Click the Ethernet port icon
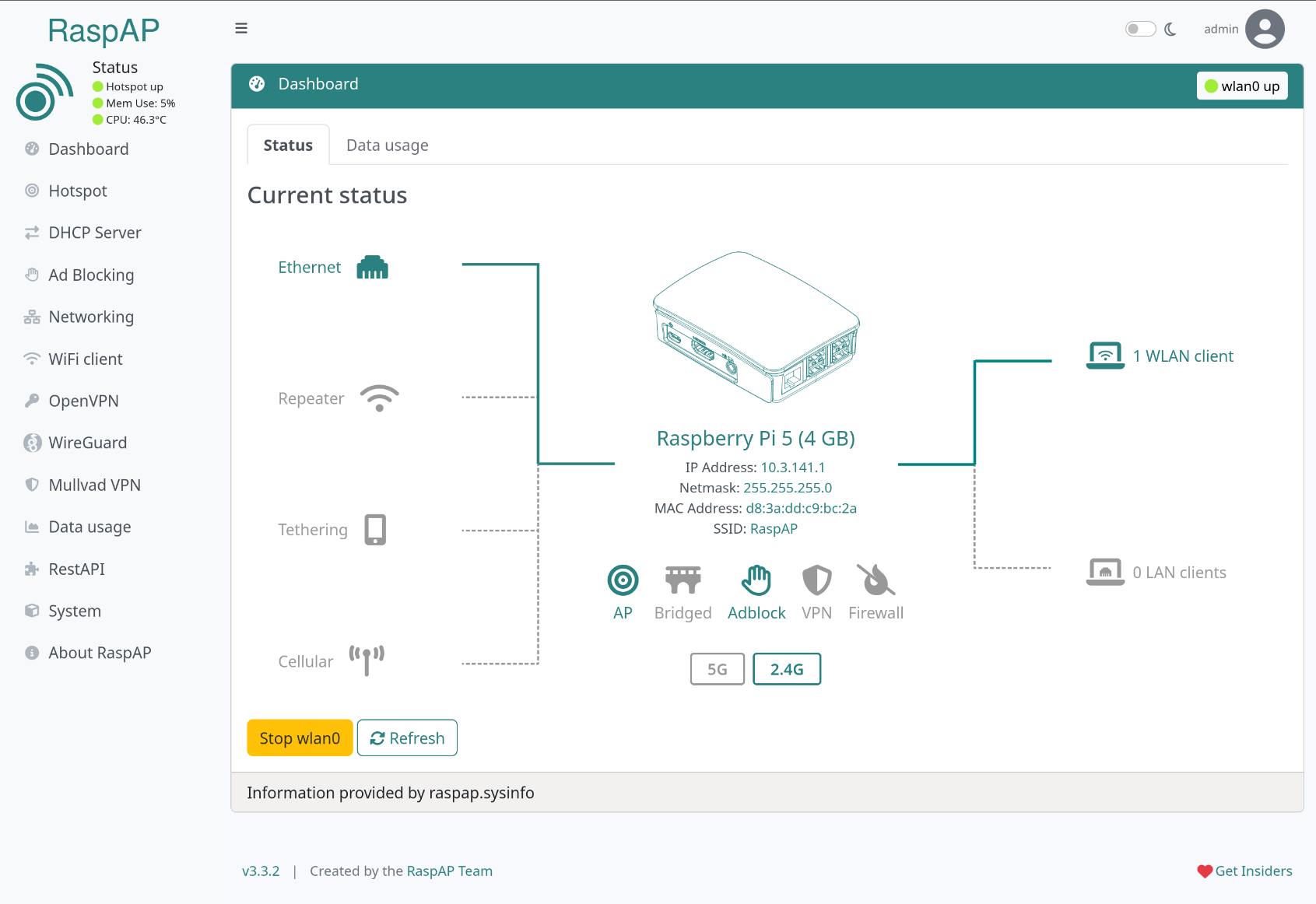Viewport: 1316px width, 904px height. (x=372, y=267)
